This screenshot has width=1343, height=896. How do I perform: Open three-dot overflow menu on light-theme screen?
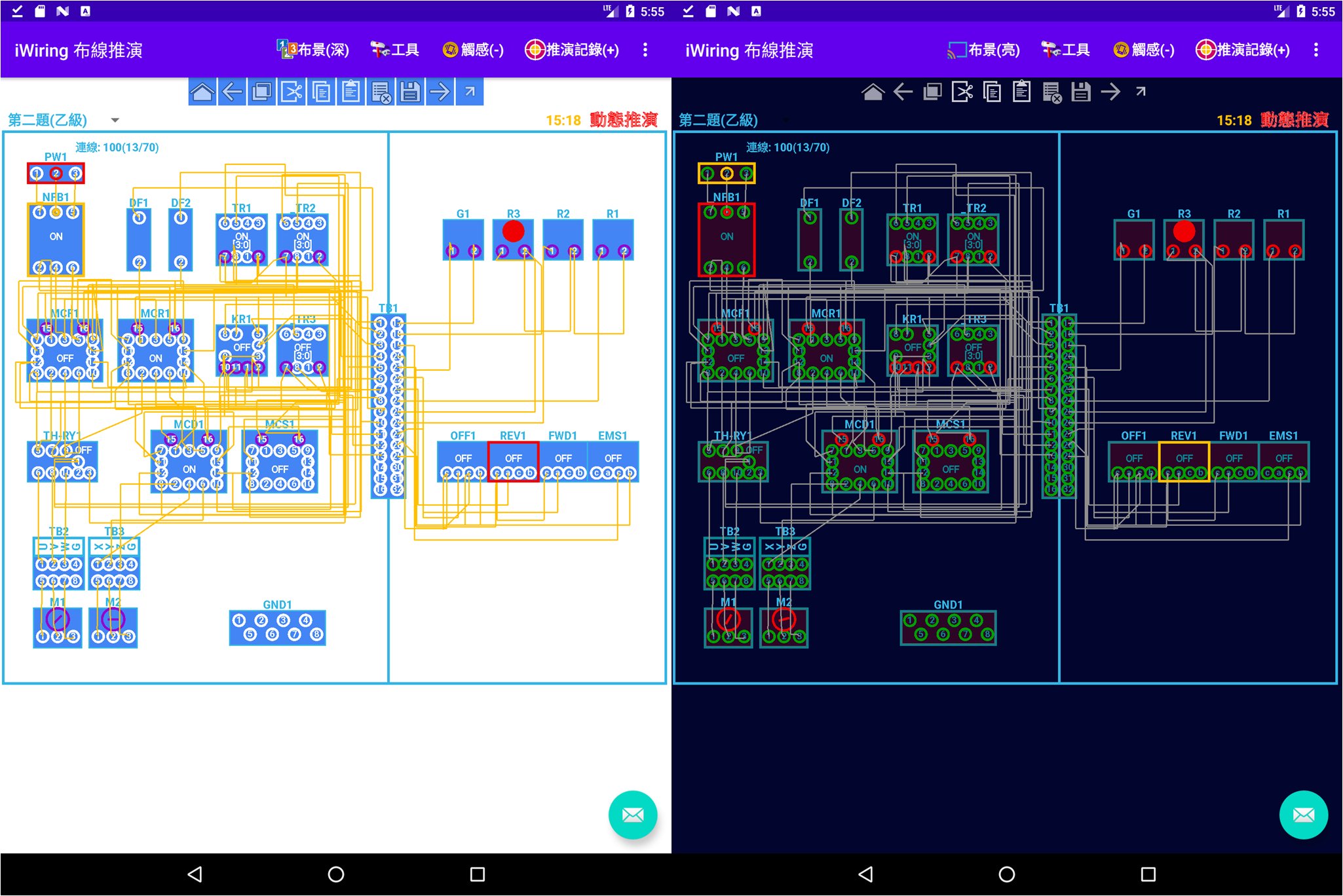click(x=645, y=50)
